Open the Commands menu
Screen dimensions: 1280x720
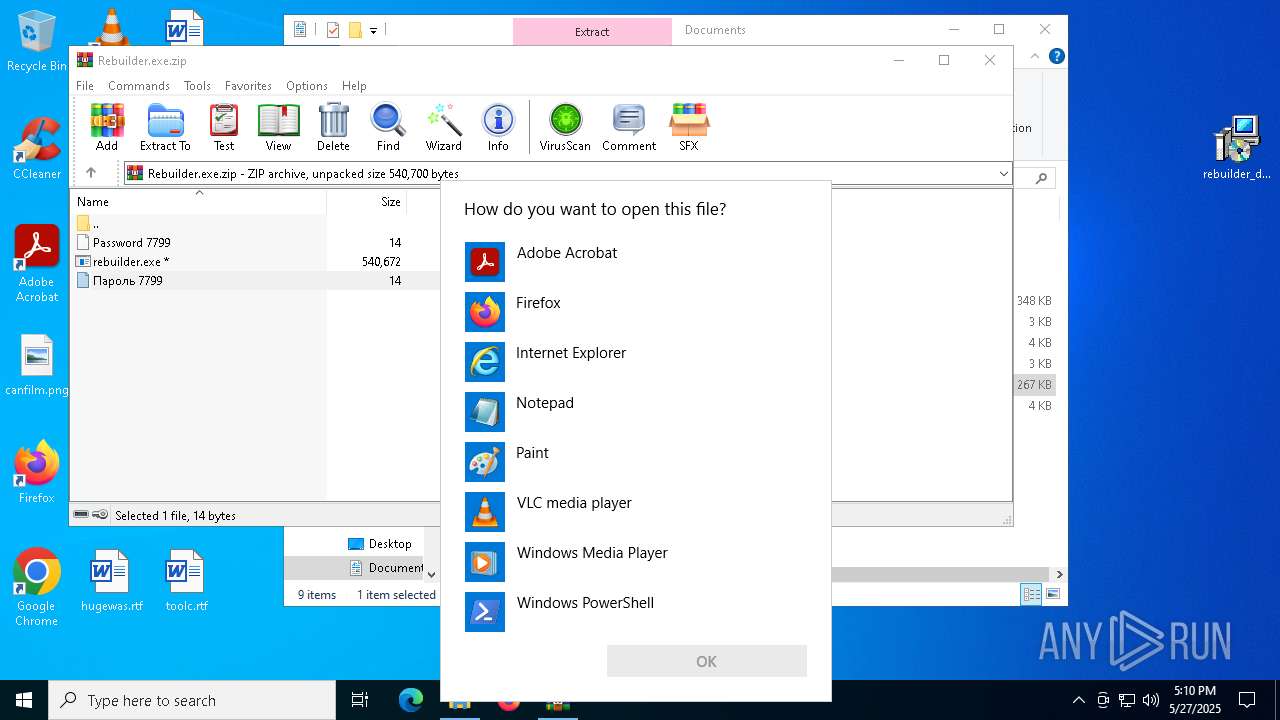tap(139, 86)
